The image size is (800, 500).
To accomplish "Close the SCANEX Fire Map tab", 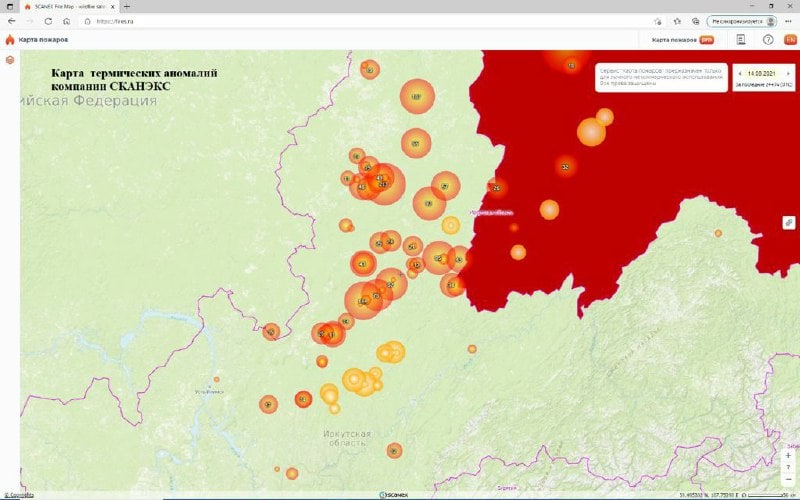I will tap(113, 7).
